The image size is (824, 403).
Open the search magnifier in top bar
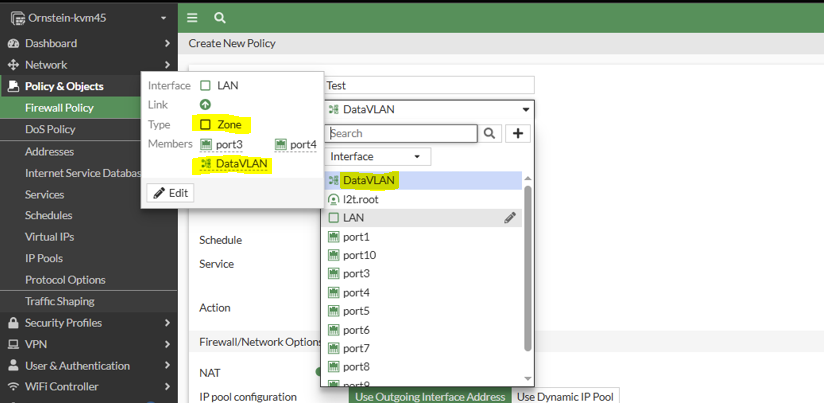(x=220, y=18)
